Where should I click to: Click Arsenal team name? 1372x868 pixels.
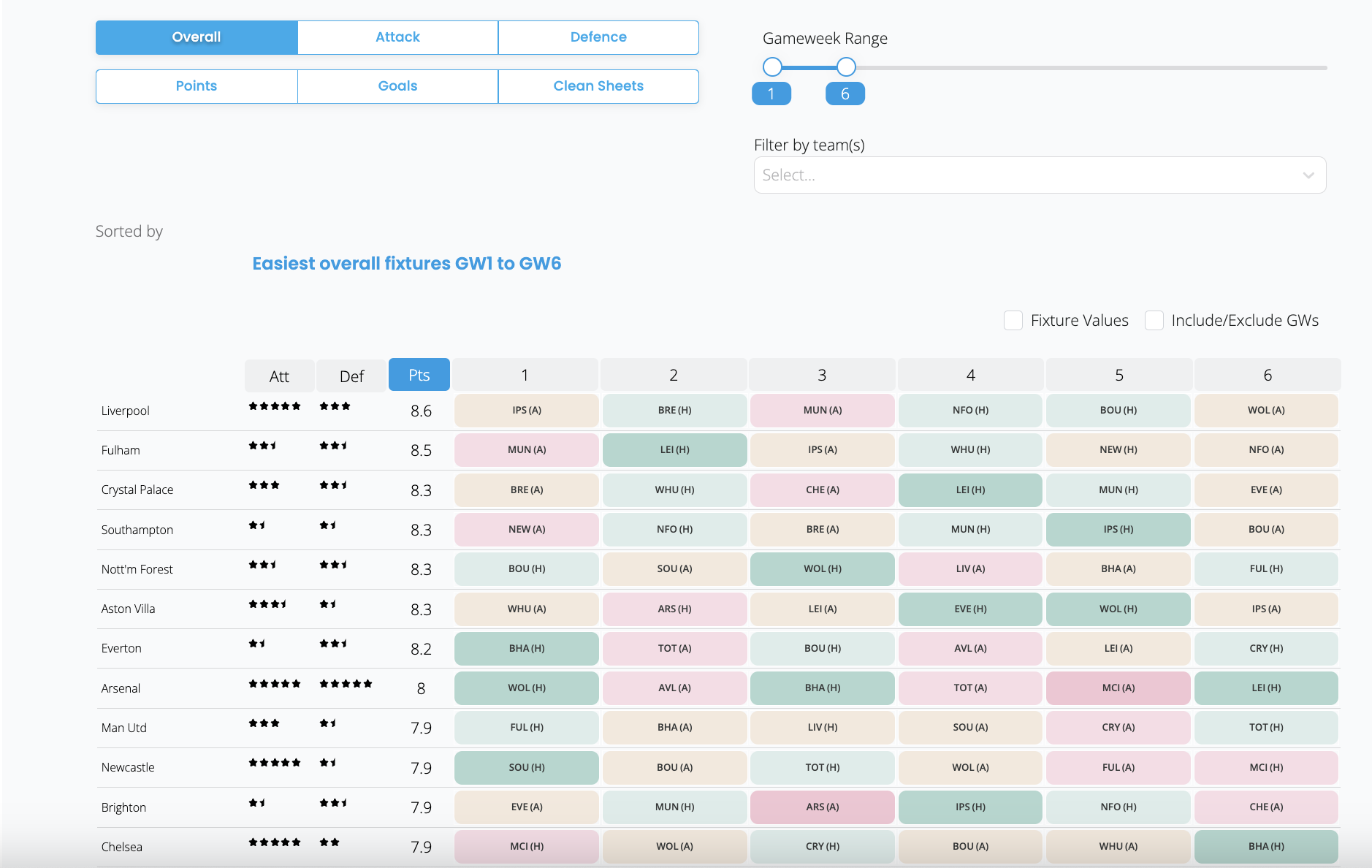point(121,688)
